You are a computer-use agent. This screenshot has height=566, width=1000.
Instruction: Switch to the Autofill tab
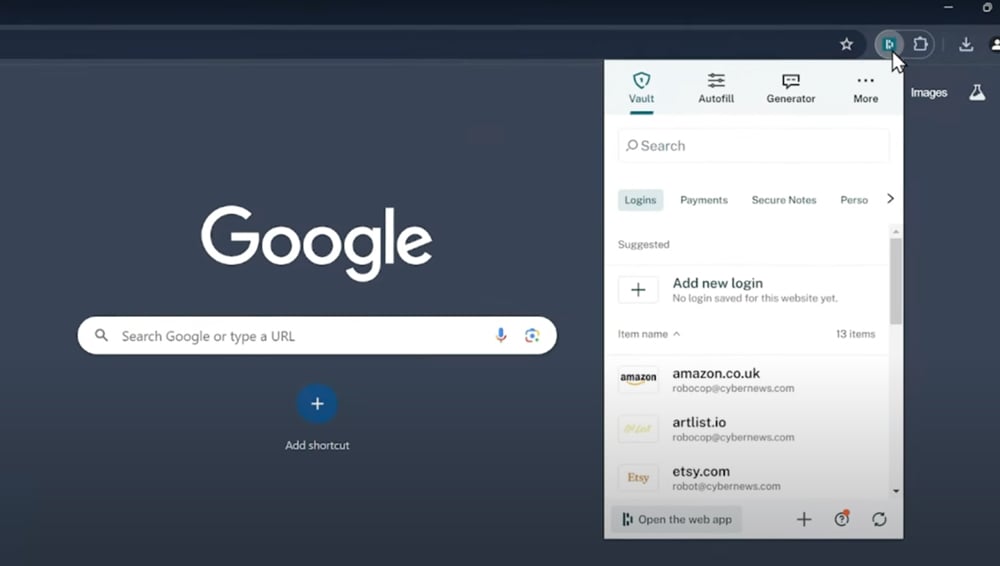(x=716, y=88)
